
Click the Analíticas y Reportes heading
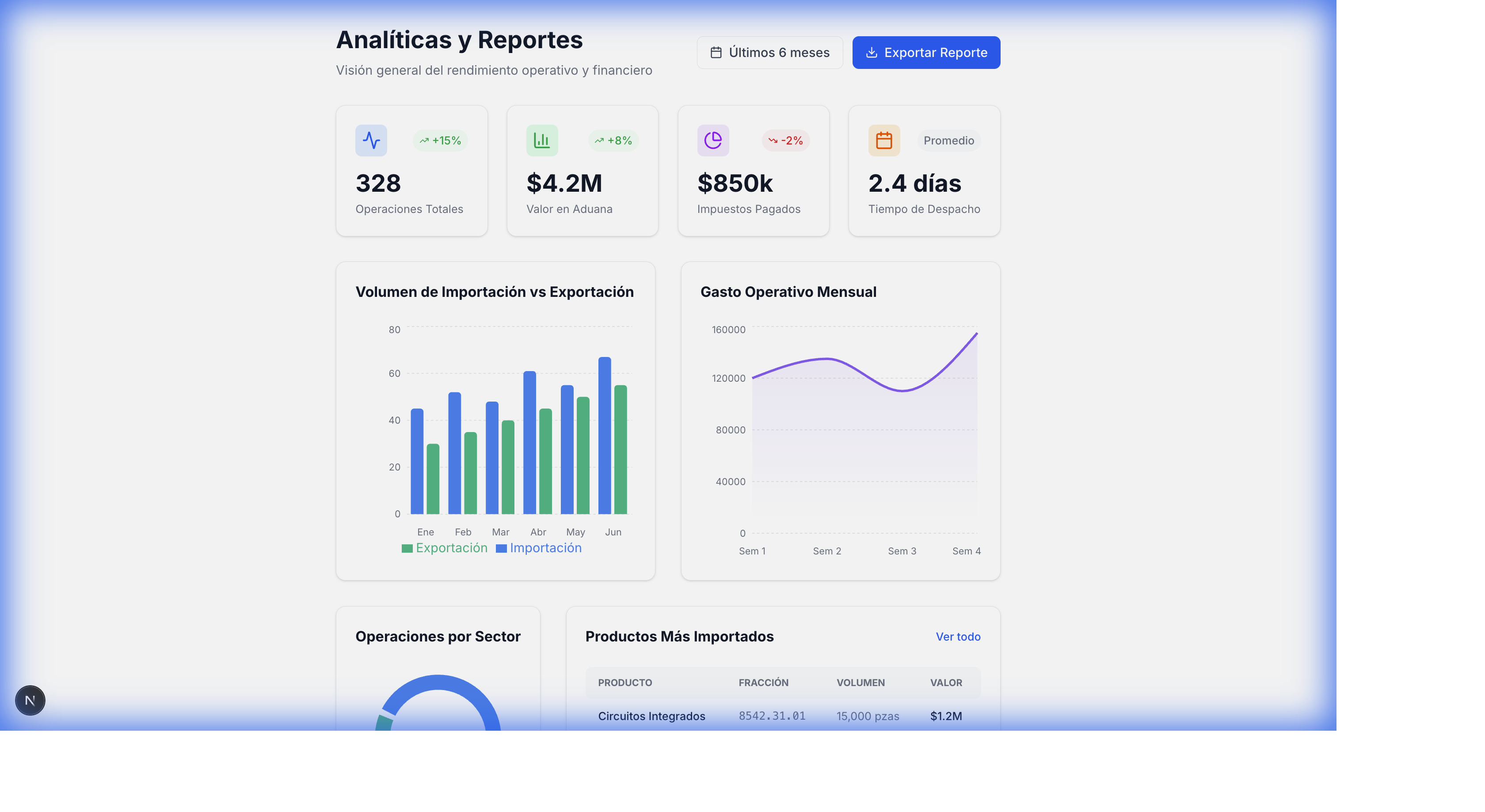click(x=459, y=40)
